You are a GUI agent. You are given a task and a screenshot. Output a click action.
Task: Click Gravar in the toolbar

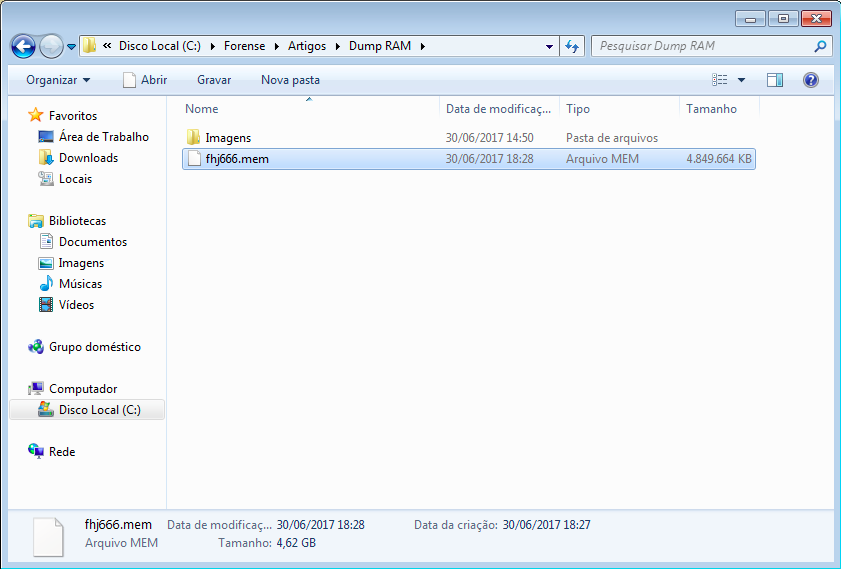point(214,80)
